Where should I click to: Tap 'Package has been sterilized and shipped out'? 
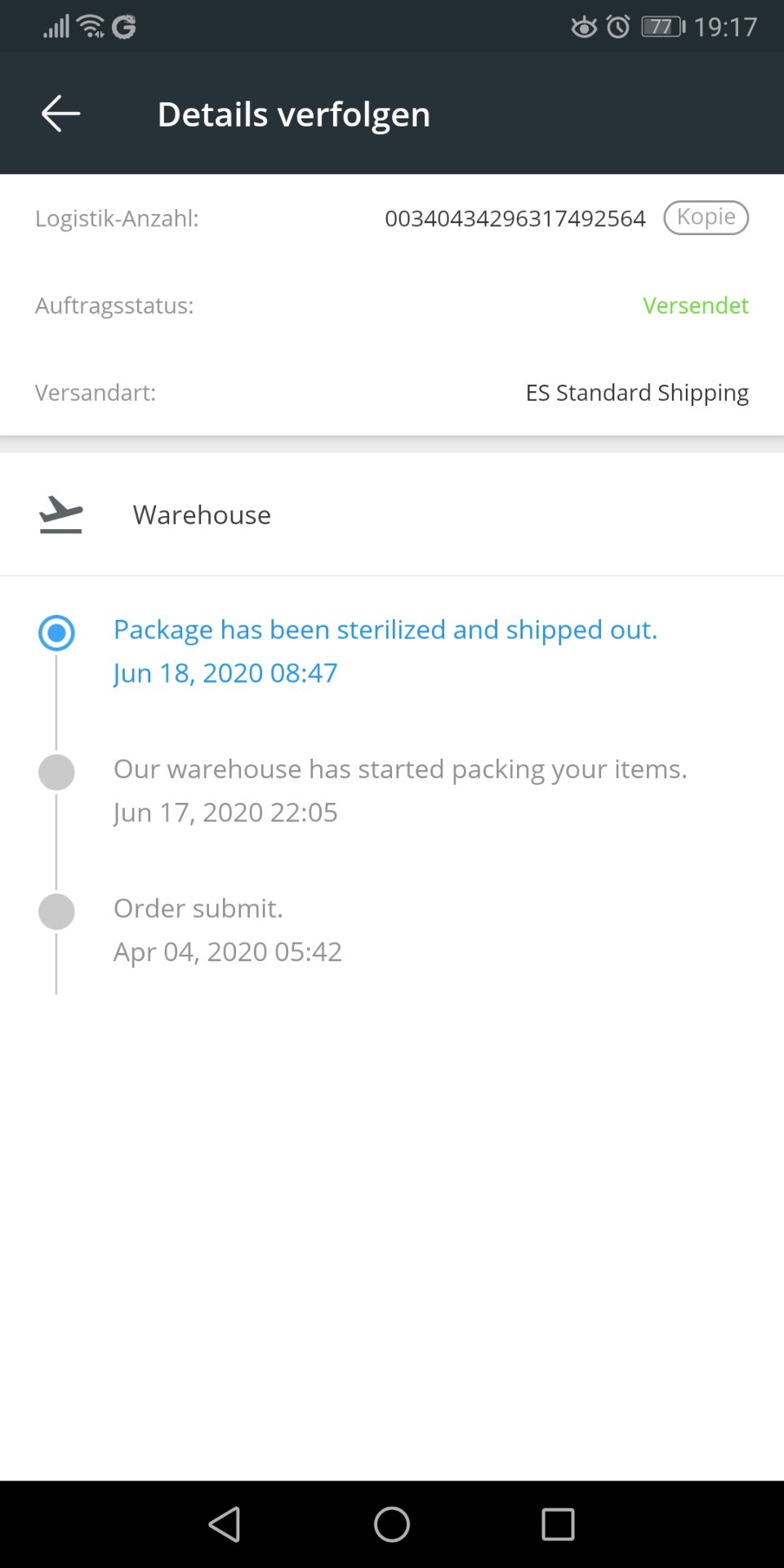[385, 630]
